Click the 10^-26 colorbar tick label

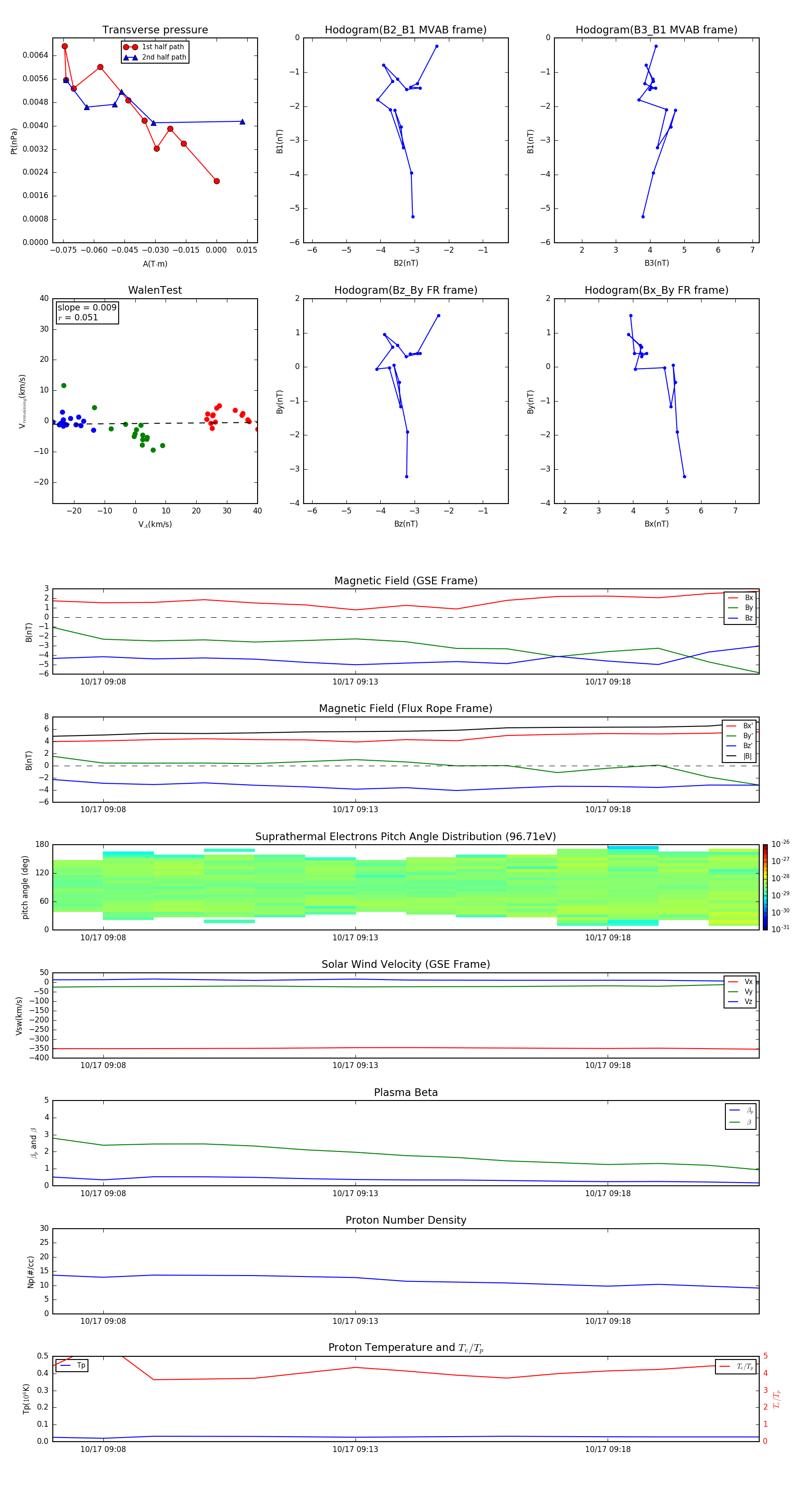[x=780, y=844]
